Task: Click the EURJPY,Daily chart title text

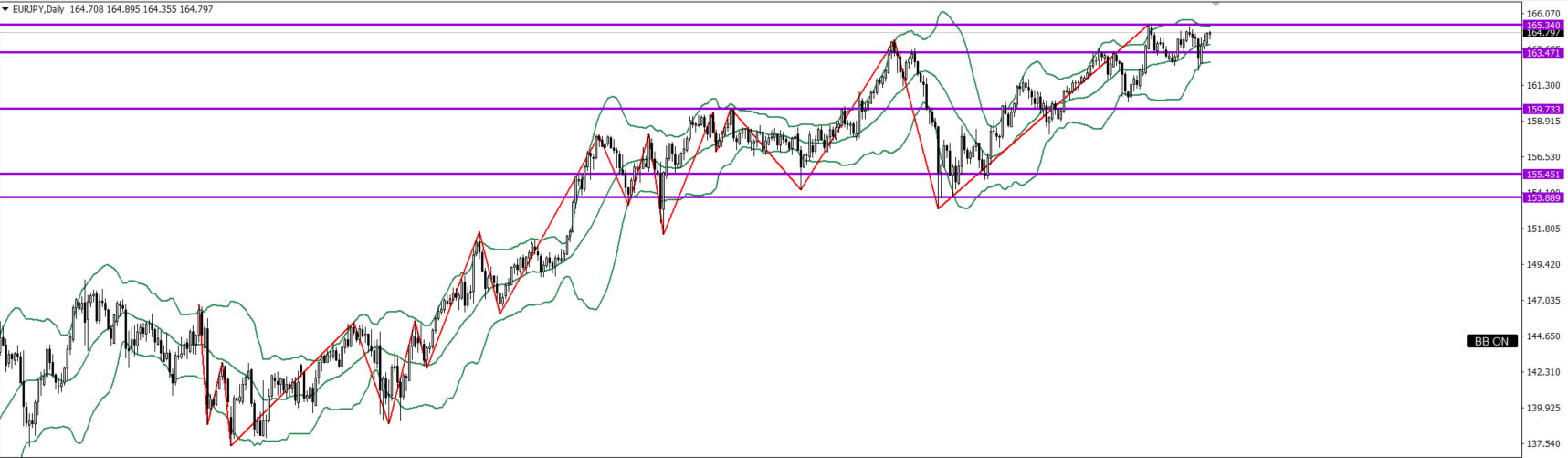Action: pyautogui.click(x=38, y=9)
